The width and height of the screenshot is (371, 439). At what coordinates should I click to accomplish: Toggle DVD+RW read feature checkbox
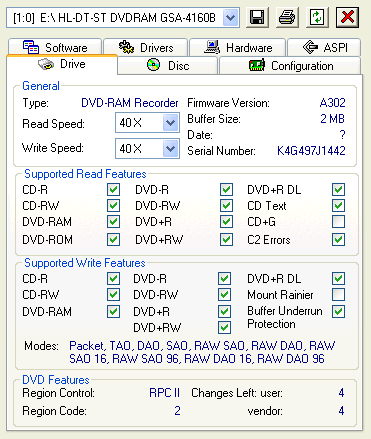(226, 239)
